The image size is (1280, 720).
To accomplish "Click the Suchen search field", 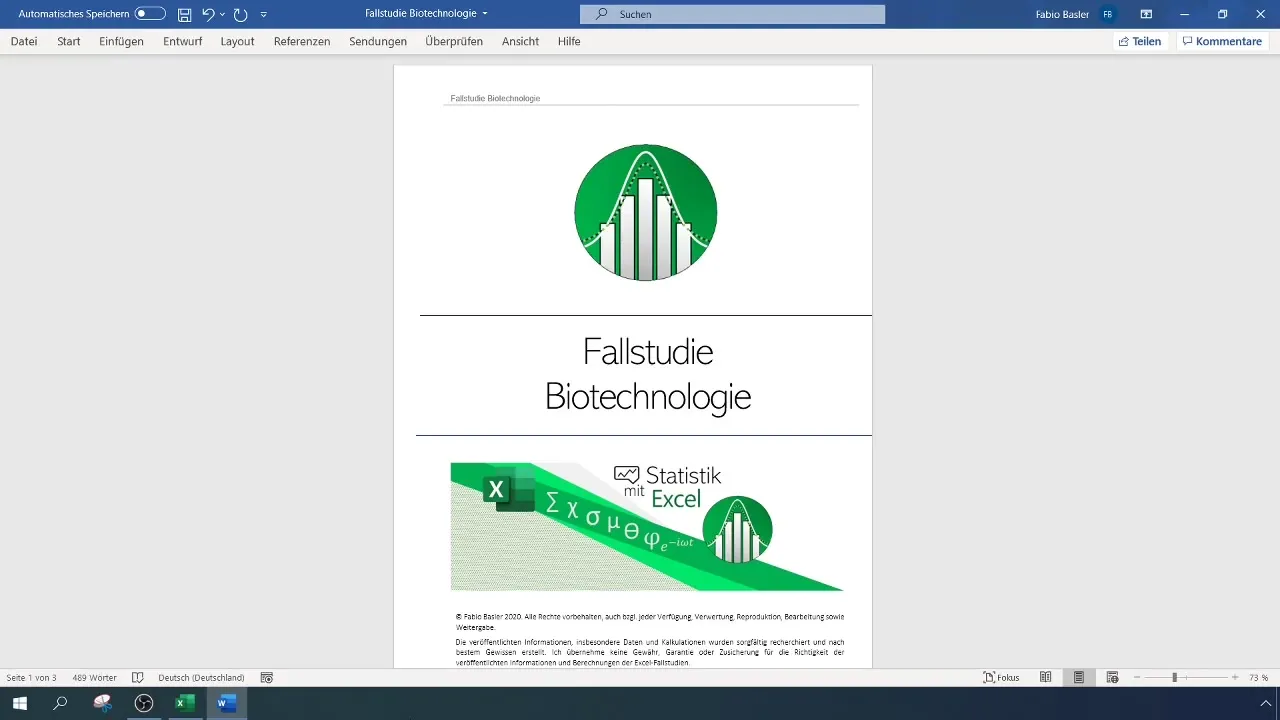I will 732,14.
